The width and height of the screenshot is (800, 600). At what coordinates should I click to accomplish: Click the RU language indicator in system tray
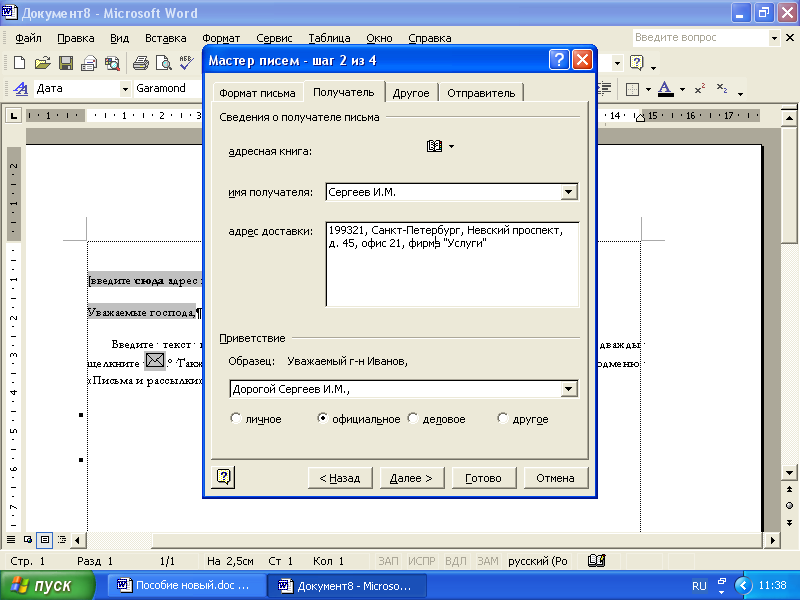[x=699, y=586]
